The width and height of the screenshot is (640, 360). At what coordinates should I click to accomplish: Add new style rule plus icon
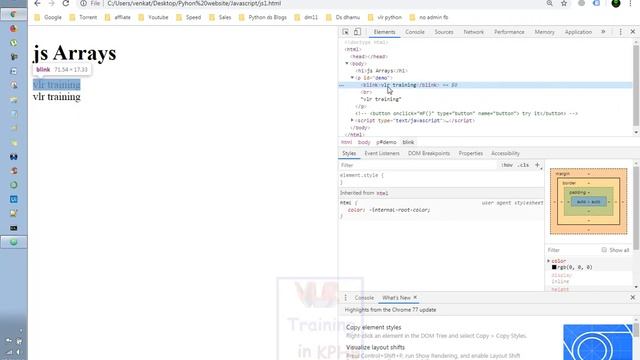(x=537, y=165)
